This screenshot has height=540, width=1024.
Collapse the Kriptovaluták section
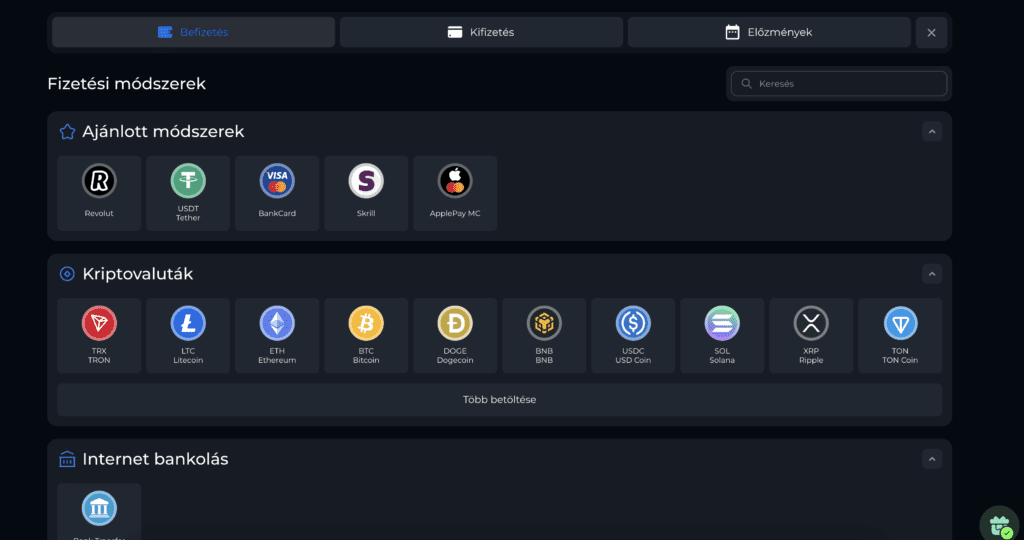[932, 274]
